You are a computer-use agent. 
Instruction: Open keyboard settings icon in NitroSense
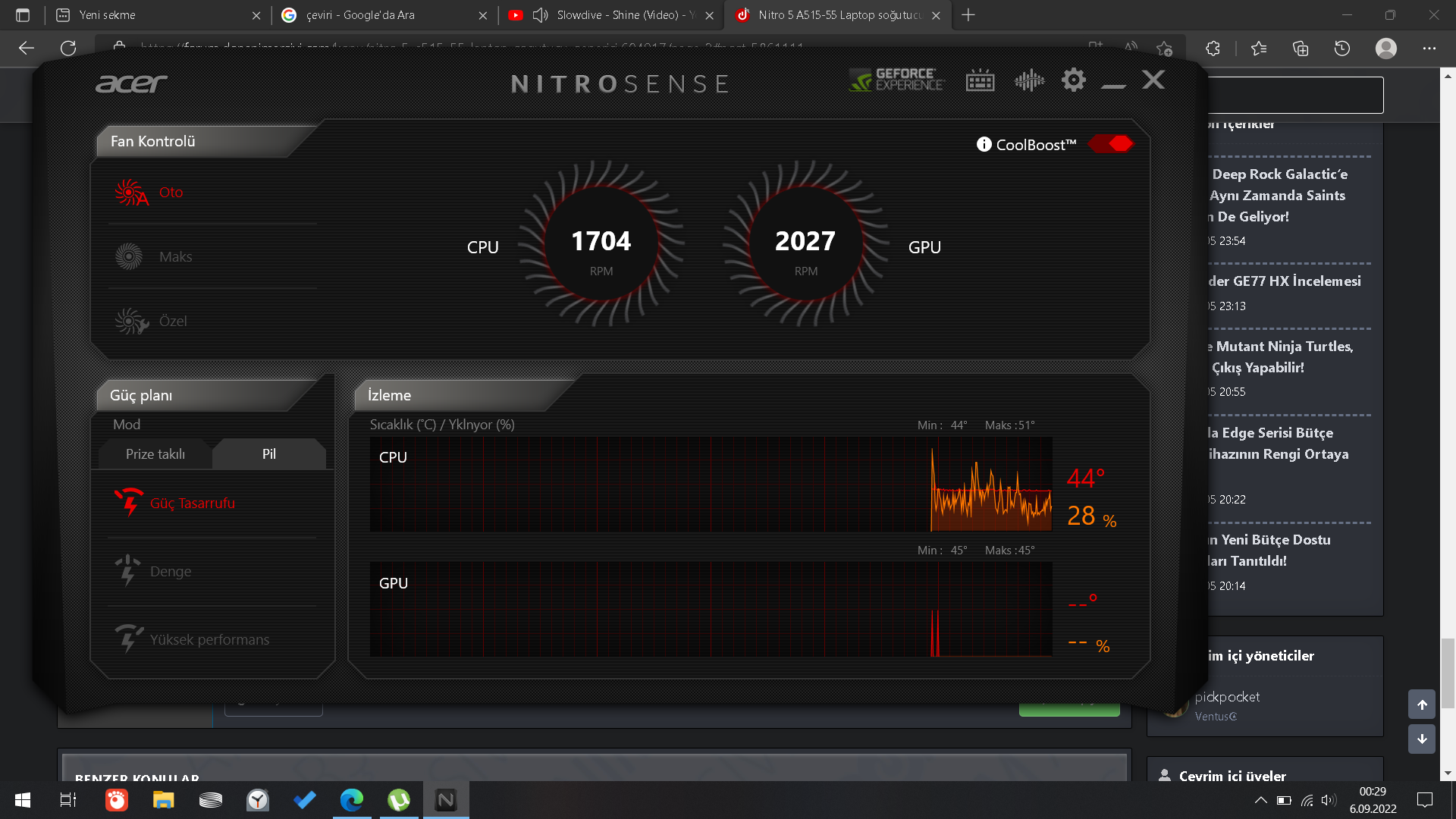(x=980, y=80)
